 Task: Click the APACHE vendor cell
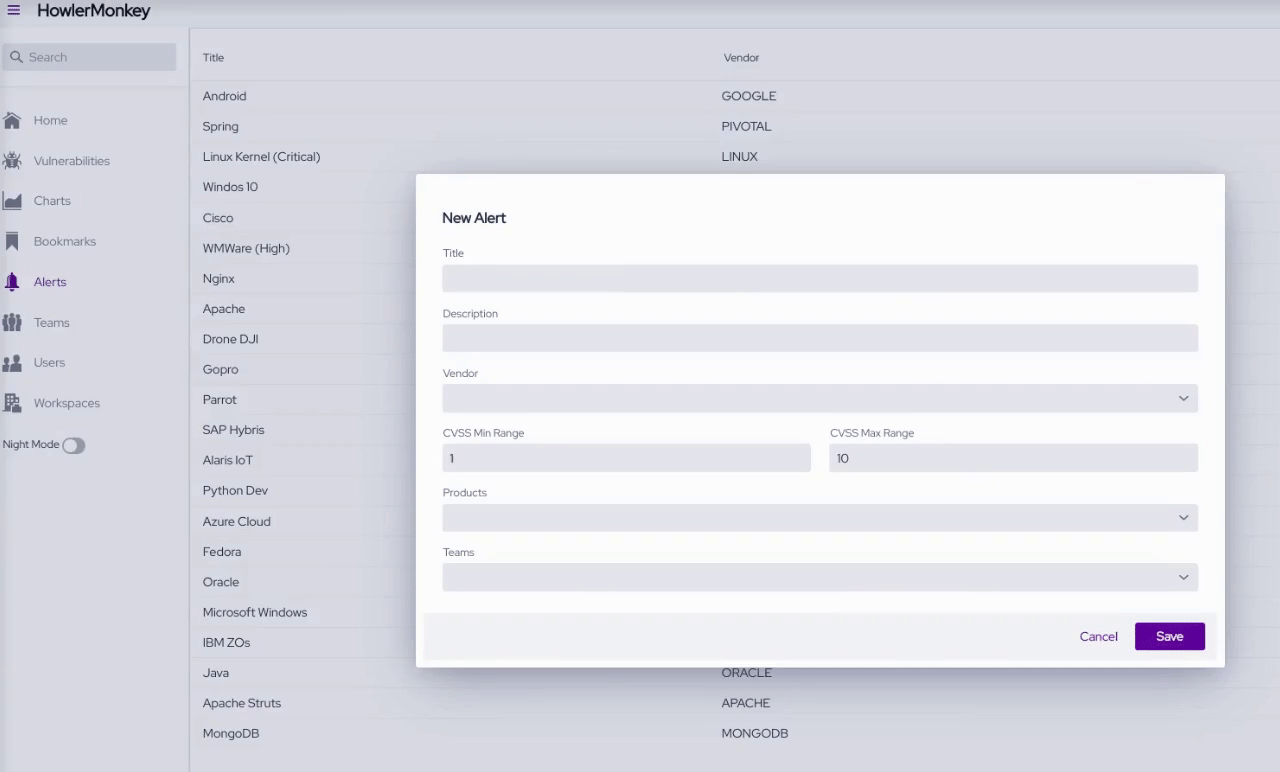click(x=746, y=703)
